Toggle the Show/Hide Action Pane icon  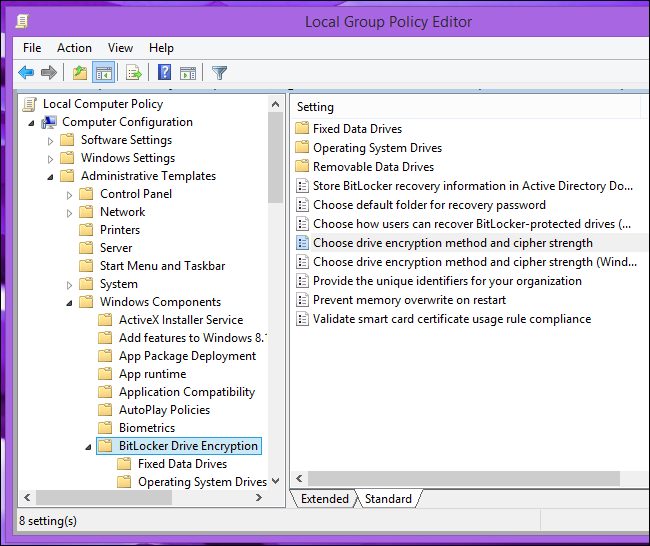click(x=187, y=72)
